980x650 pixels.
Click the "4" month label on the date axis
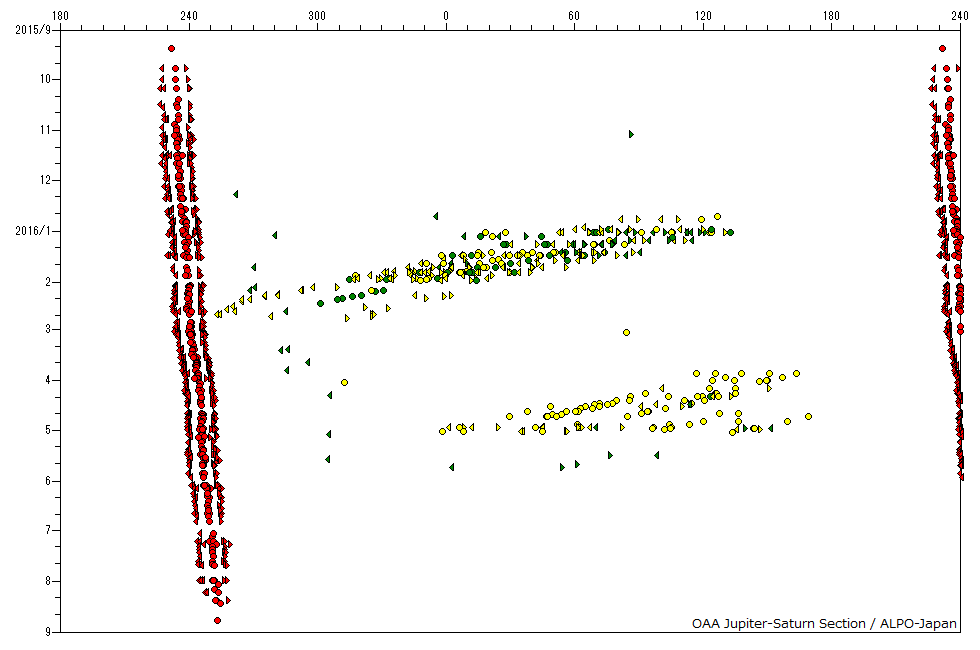tap(48, 380)
